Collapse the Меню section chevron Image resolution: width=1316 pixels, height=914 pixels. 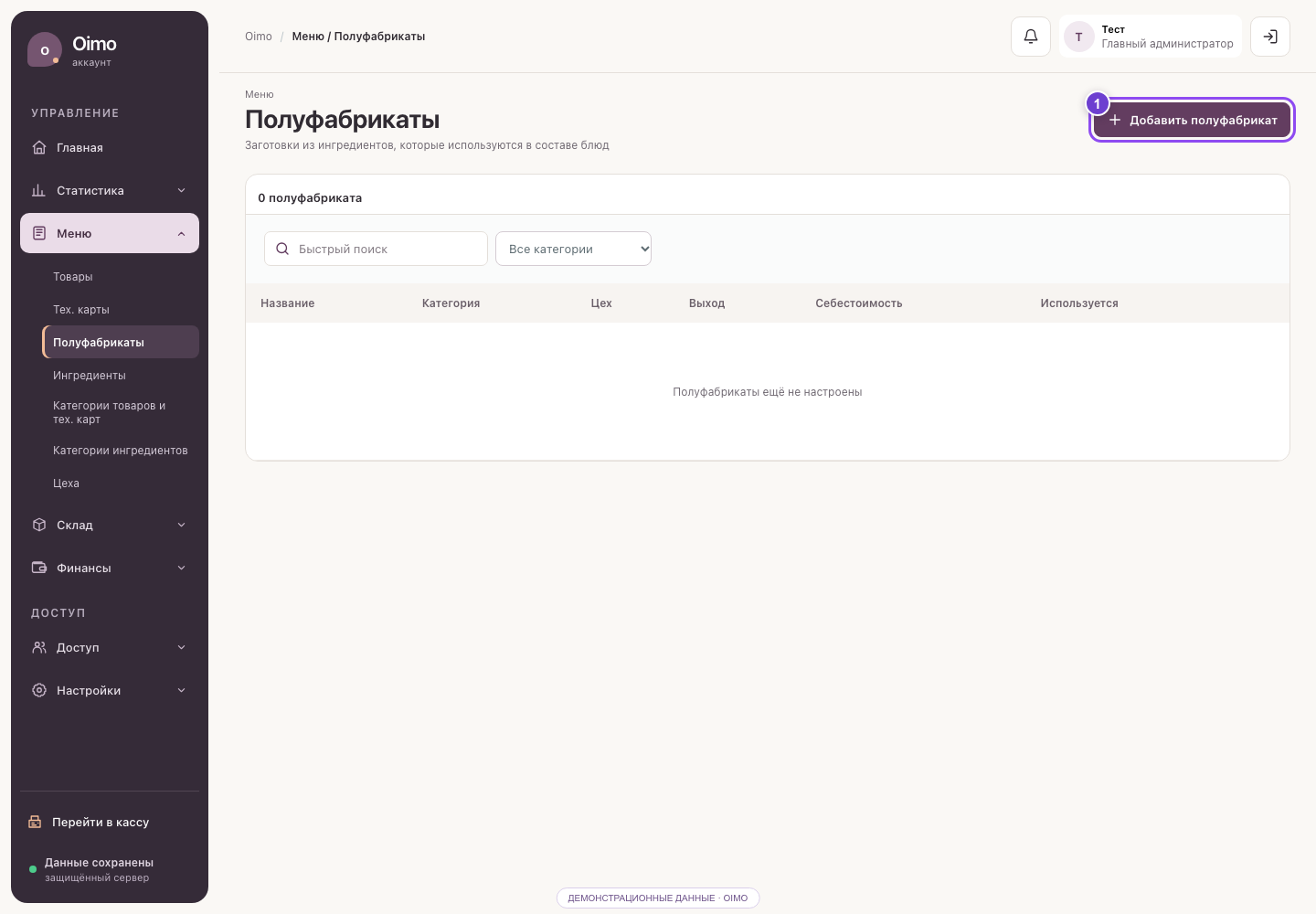181,233
